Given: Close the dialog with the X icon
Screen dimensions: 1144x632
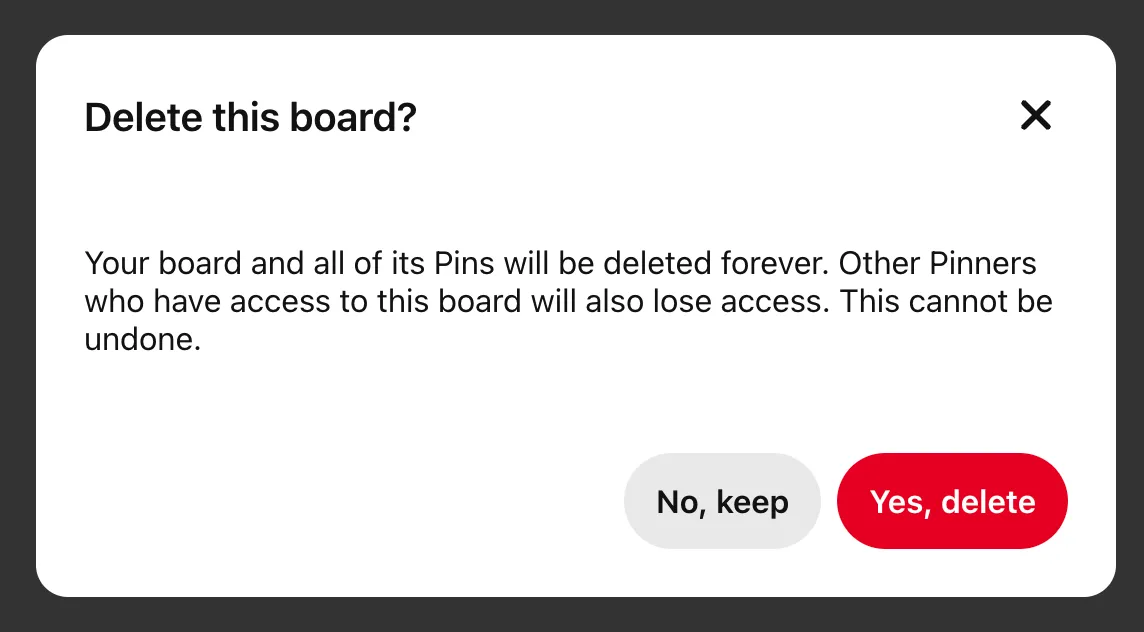Looking at the screenshot, I should pyautogui.click(x=1035, y=116).
